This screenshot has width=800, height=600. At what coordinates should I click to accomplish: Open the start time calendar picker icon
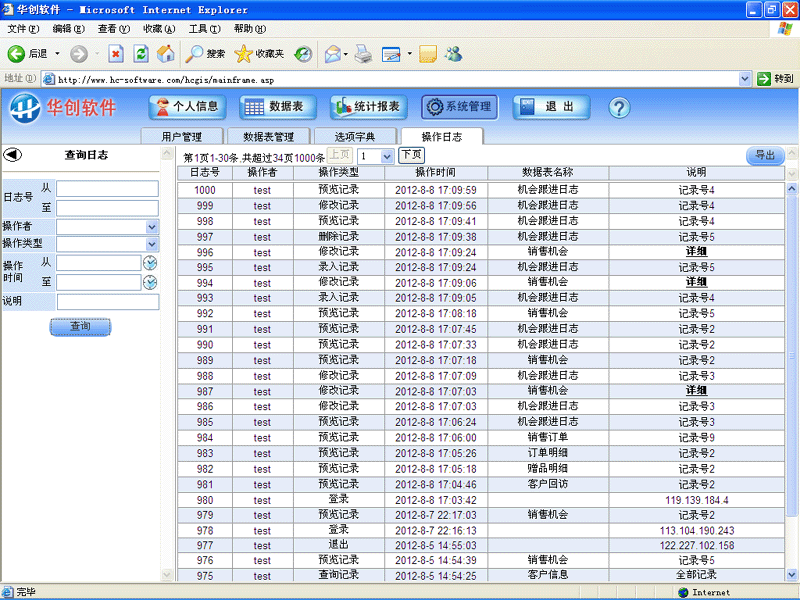tap(150, 263)
